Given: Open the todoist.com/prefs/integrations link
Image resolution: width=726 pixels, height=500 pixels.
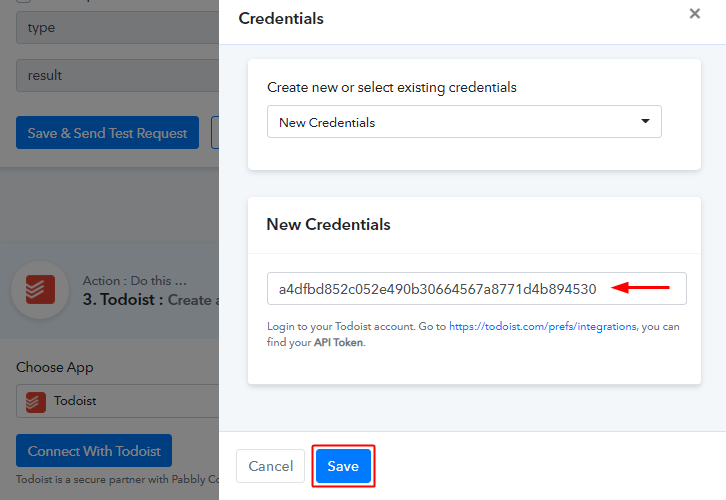Looking at the screenshot, I should pos(543,326).
